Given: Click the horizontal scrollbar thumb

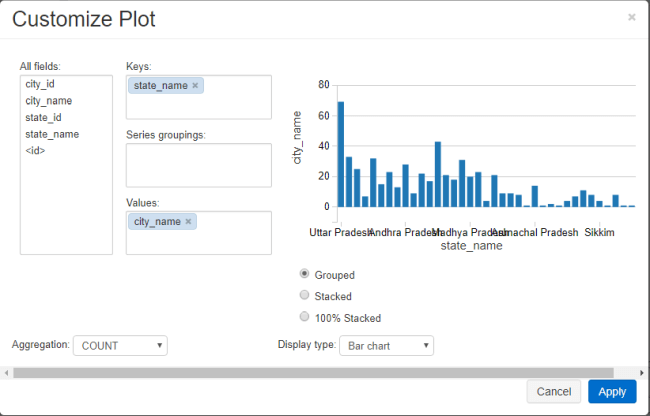Looking at the screenshot, I should [313, 373].
